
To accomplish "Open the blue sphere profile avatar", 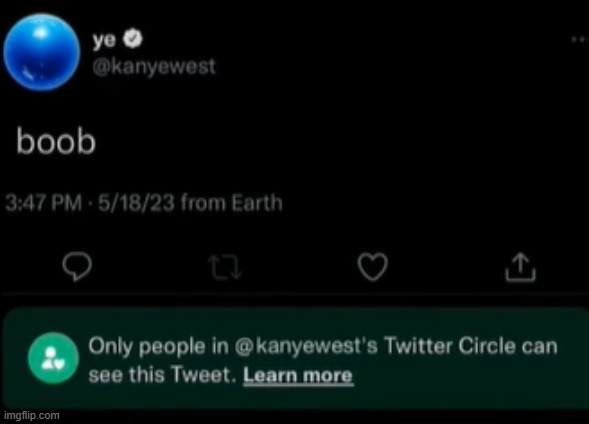I will click(x=42, y=52).
